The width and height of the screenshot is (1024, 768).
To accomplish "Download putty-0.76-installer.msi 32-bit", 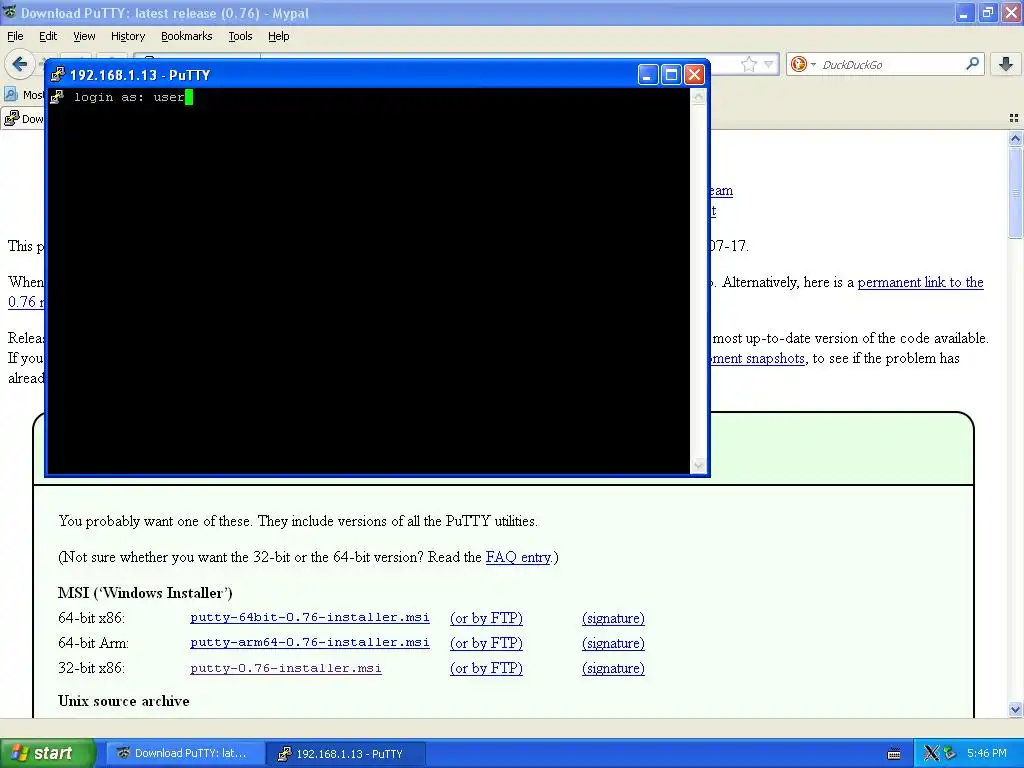I will coord(285,668).
